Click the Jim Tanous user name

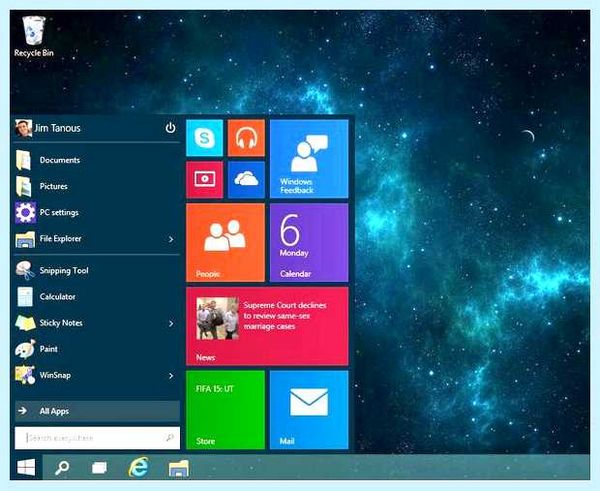(57, 128)
